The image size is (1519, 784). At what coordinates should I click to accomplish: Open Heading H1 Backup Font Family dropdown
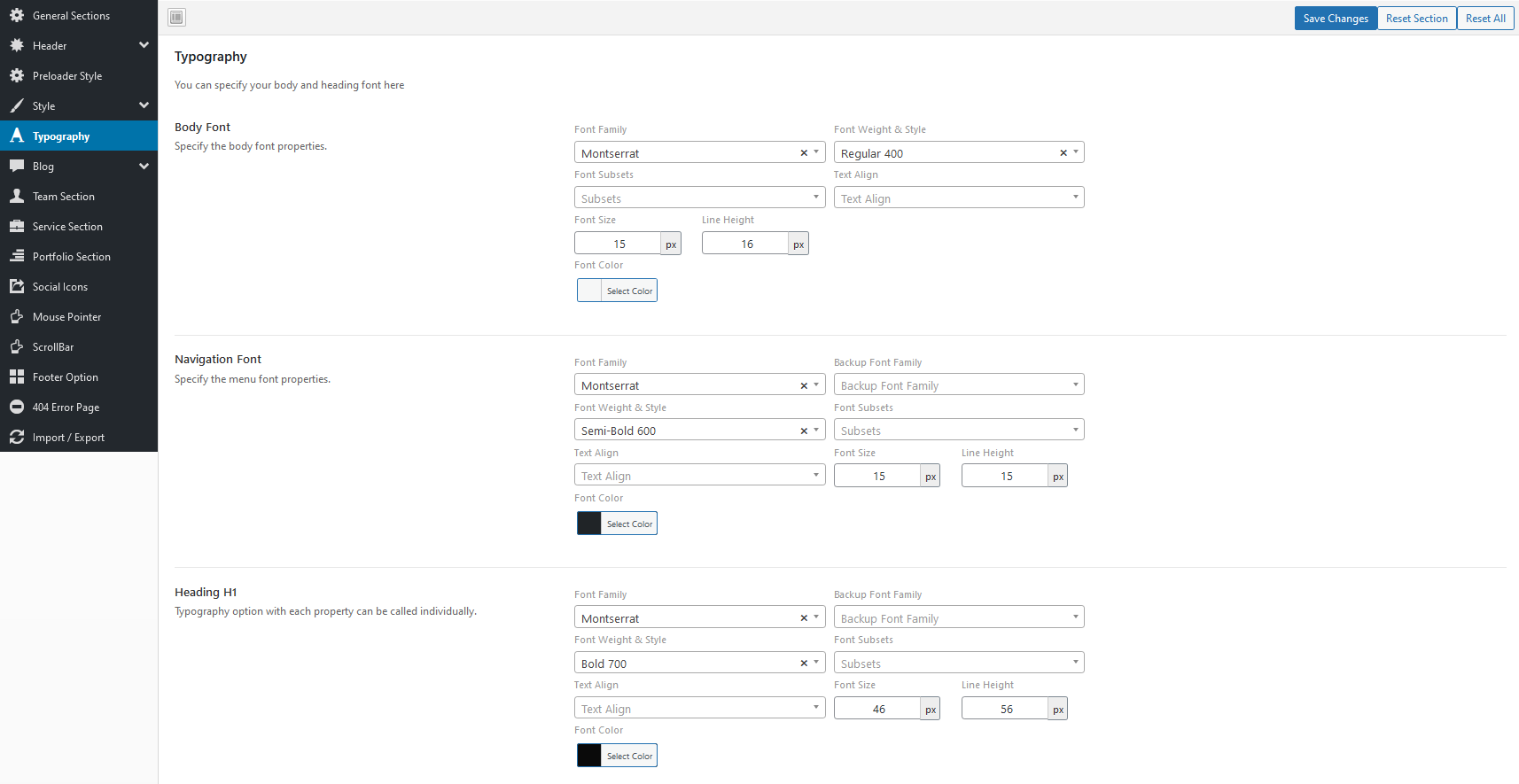[x=959, y=617]
